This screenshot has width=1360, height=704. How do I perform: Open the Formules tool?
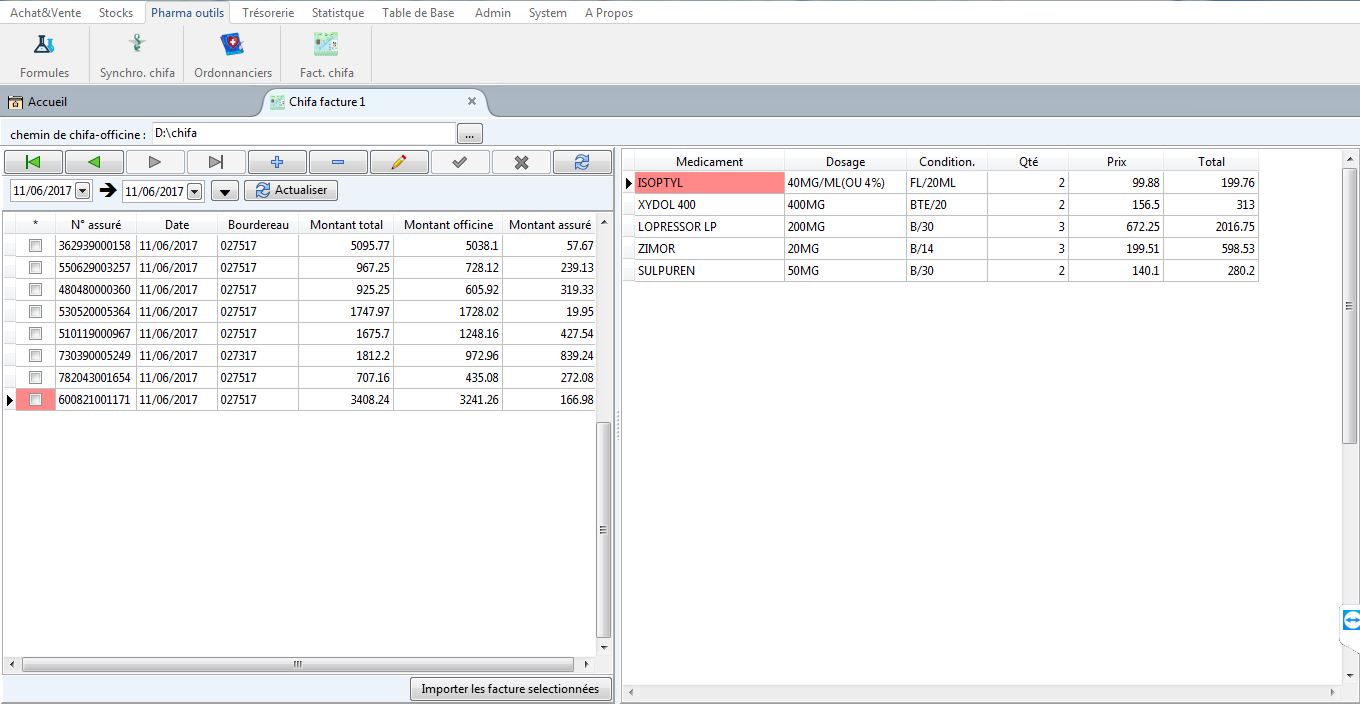[x=44, y=55]
